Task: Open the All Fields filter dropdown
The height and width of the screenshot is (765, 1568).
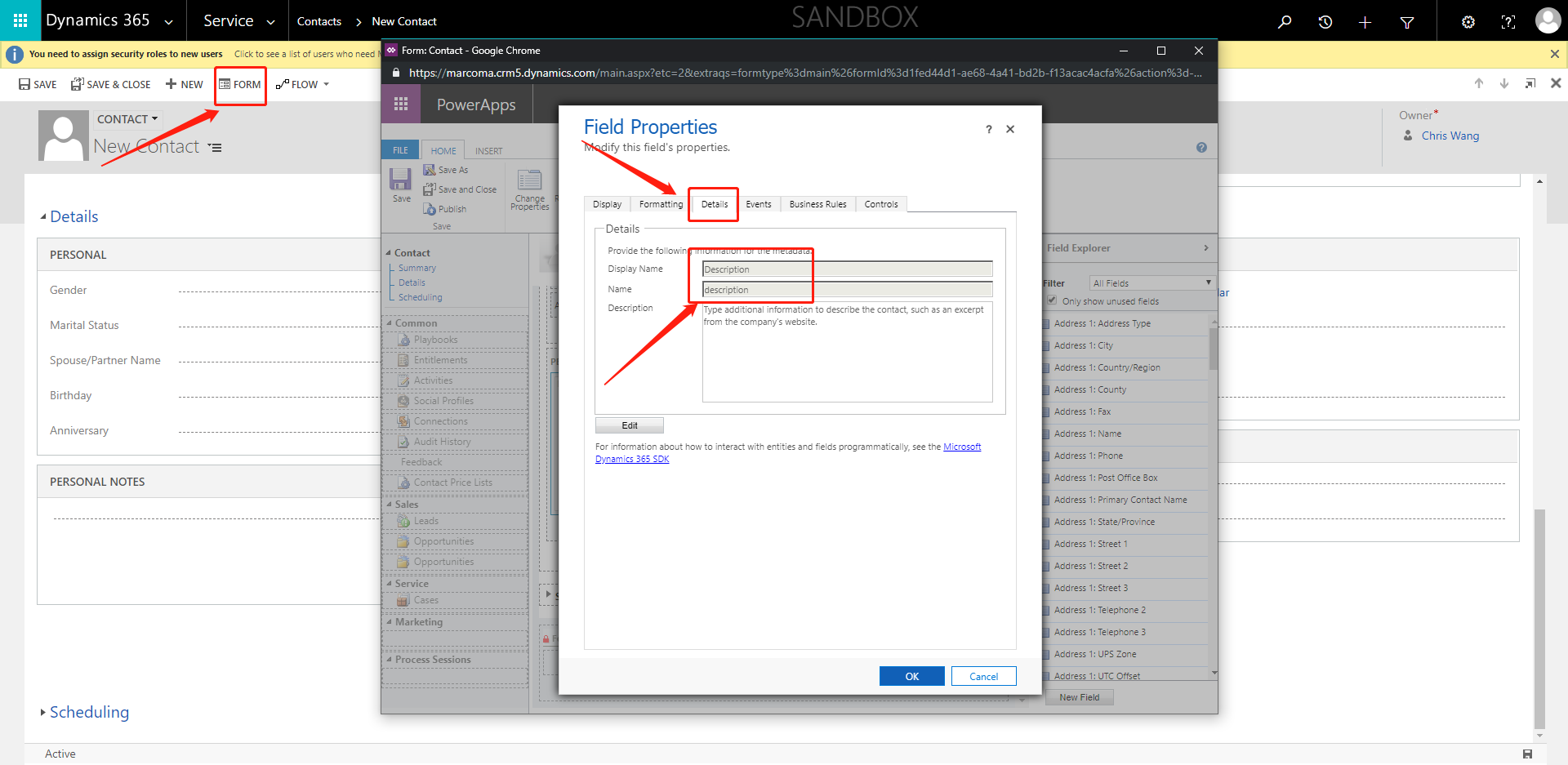Action: [x=1151, y=282]
